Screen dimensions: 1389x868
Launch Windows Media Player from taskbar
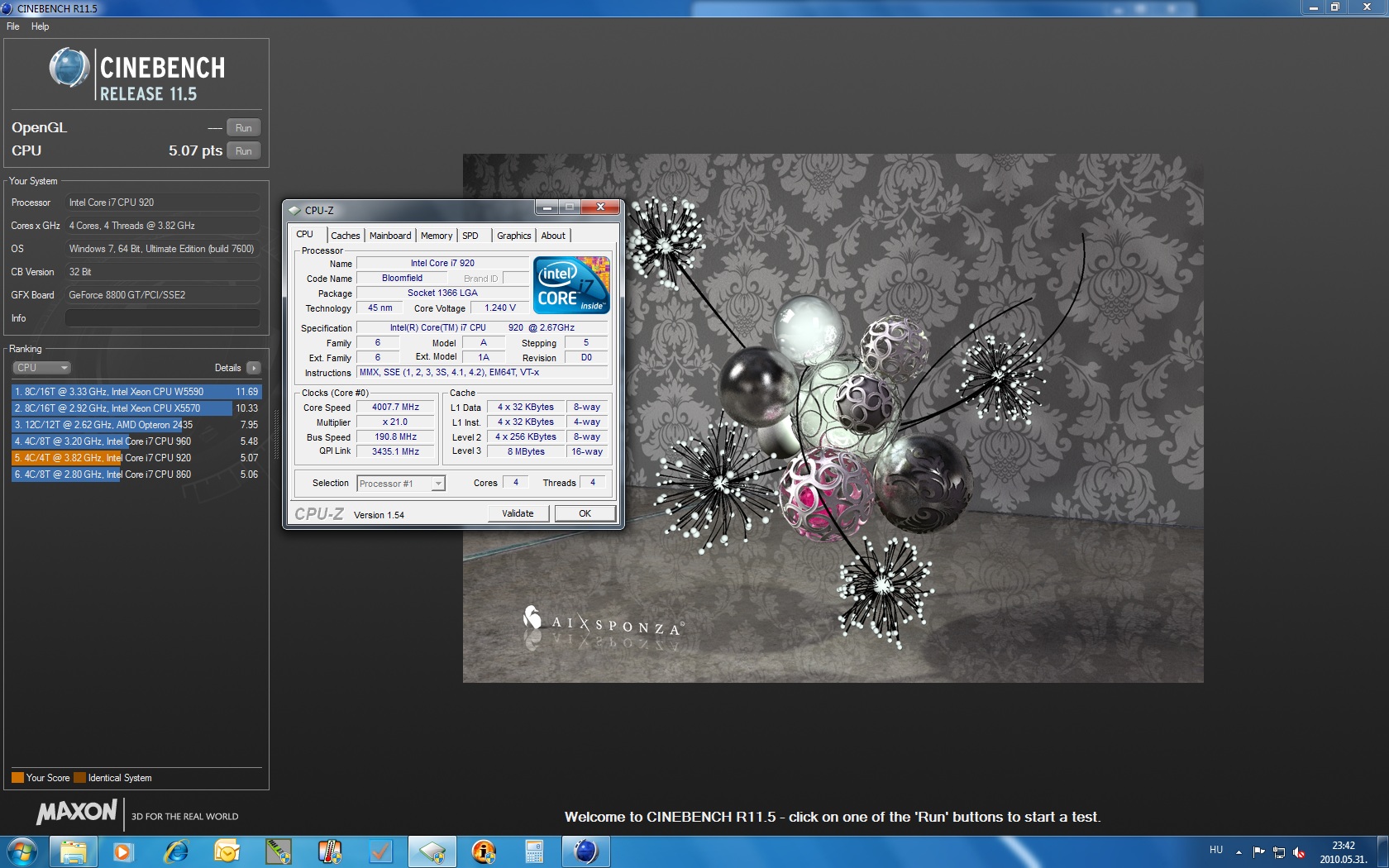[123, 851]
